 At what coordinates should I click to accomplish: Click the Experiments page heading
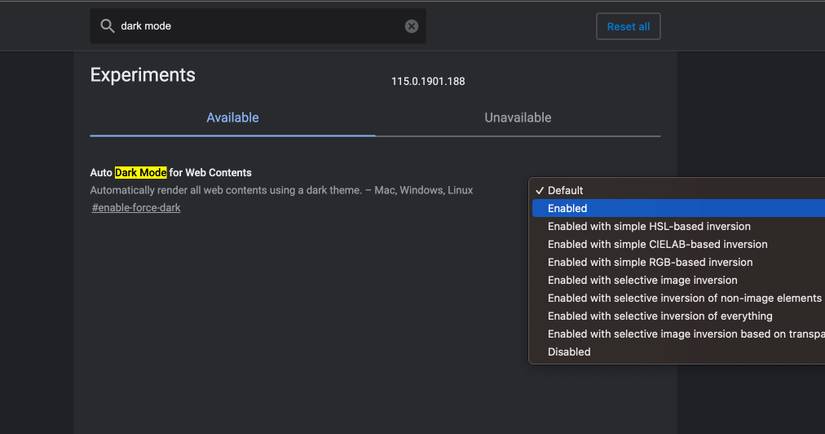143,75
